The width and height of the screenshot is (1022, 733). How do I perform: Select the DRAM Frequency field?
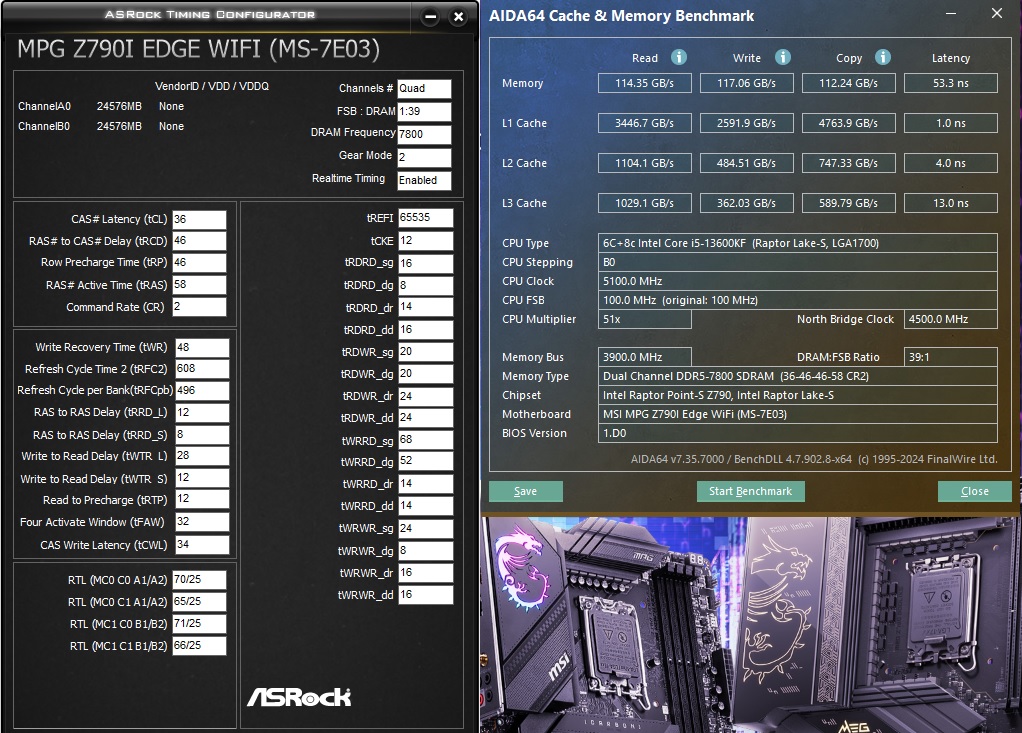[424, 134]
